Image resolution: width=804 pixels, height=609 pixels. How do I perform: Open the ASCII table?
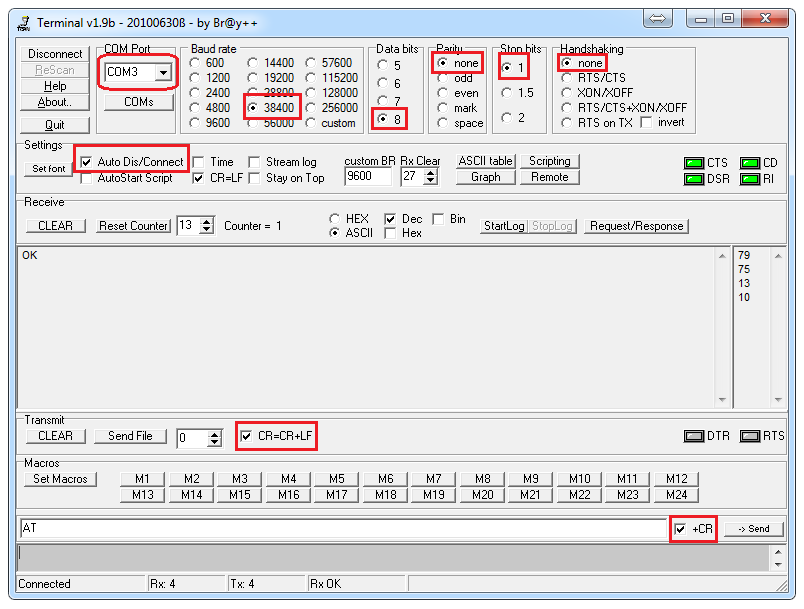click(487, 160)
